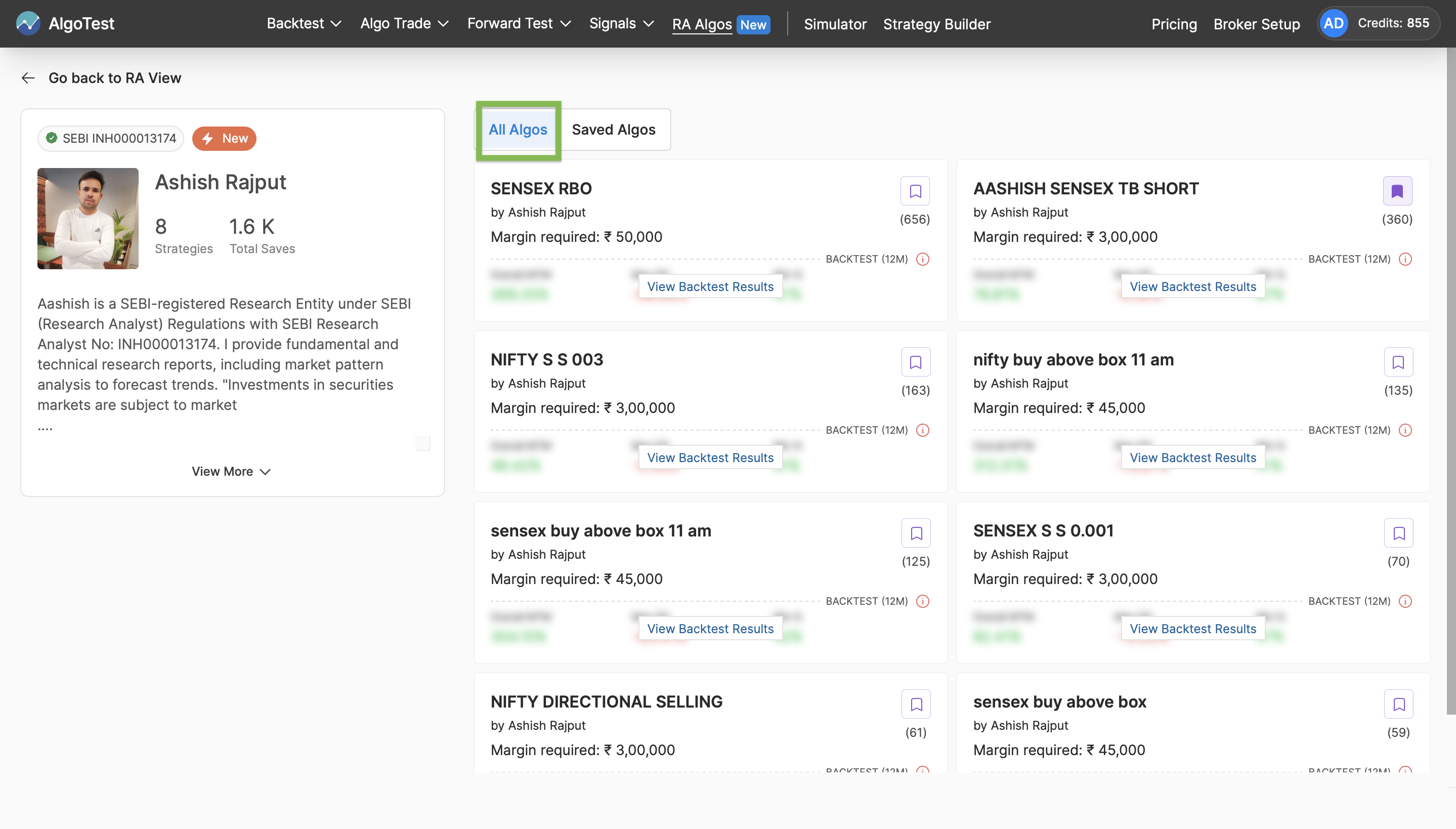Click the Credits: 855 indicator

click(x=1393, y=23)
